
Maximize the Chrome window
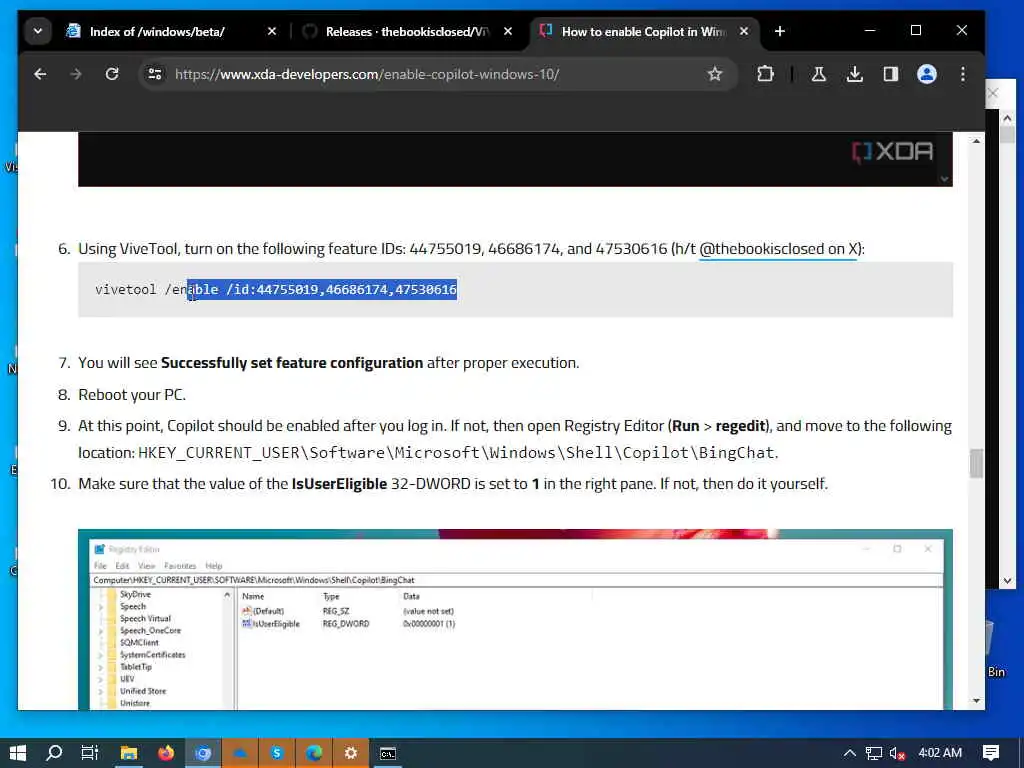click(916, 31)
